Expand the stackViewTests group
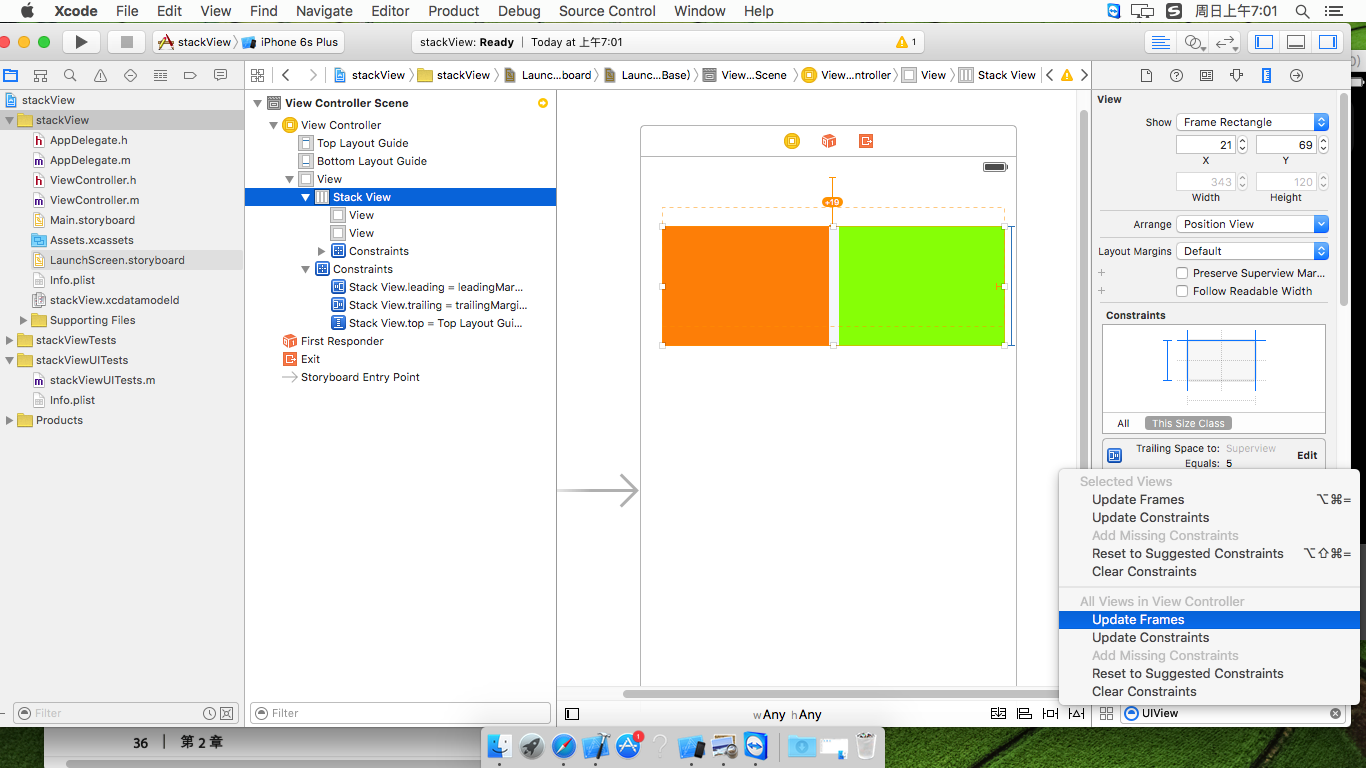The width and height of the screenshot is (1366, 768). click(10, 340)
